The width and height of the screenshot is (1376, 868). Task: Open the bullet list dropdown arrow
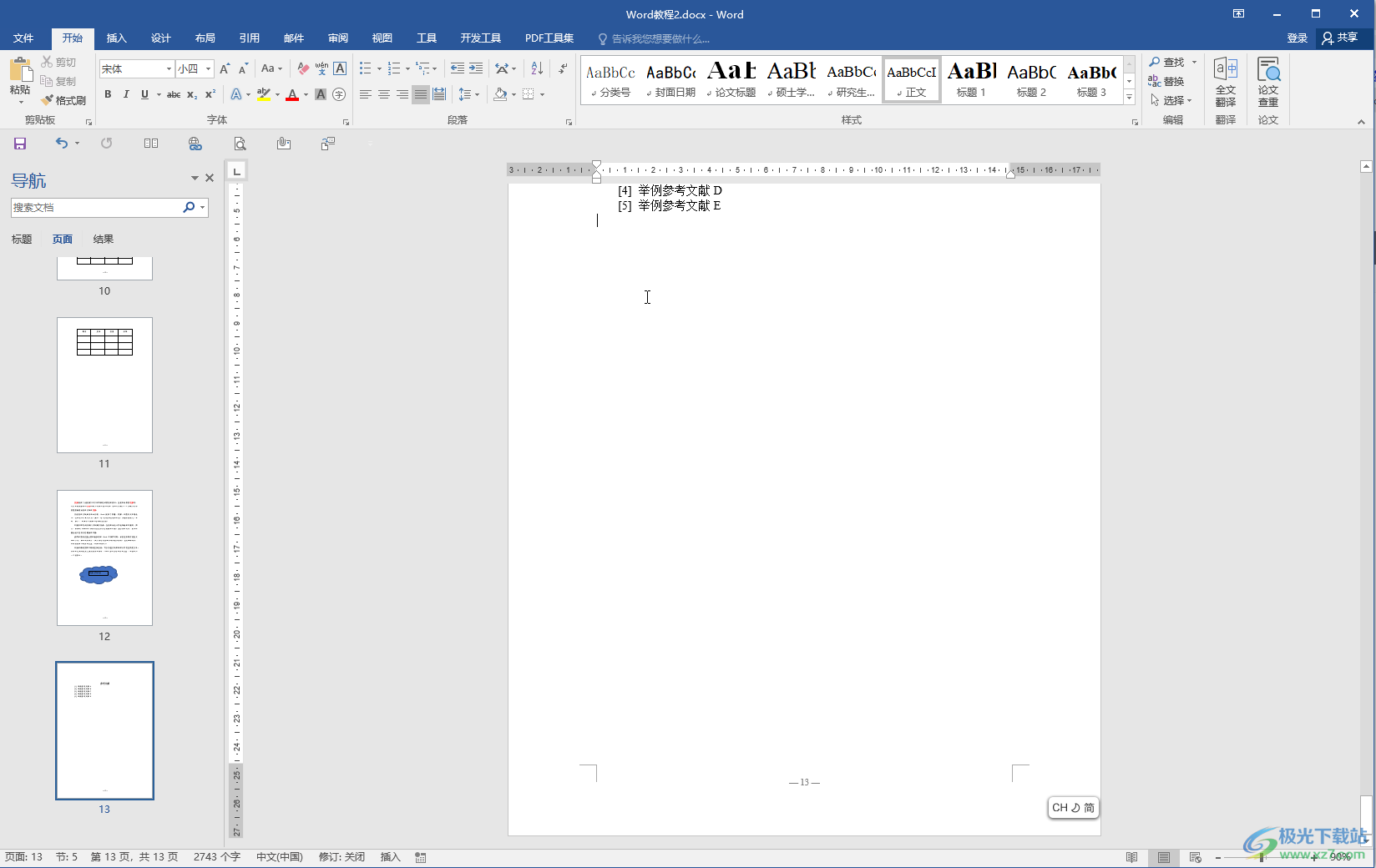coord(379,68)
